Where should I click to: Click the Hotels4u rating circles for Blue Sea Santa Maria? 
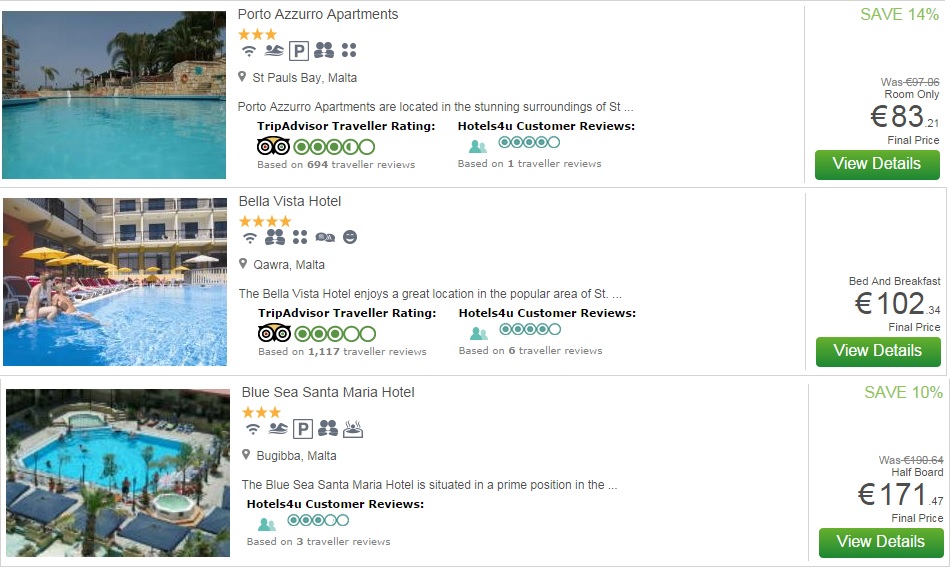click(318, 520)
